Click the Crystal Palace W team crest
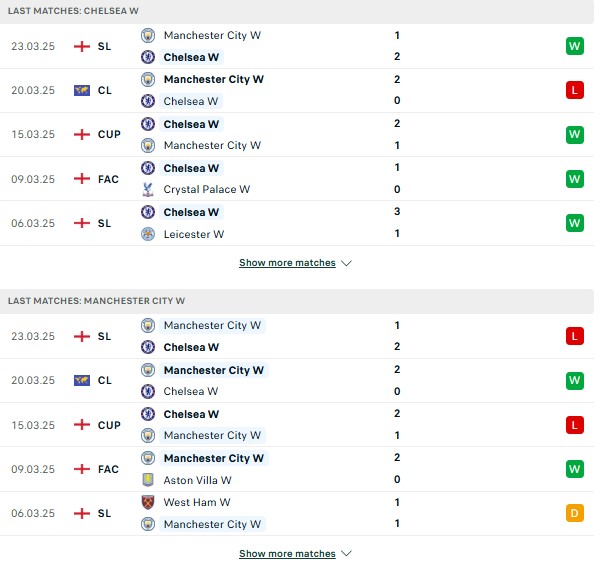The width and height of the screenshot is (598, 573). click(148, 190)
